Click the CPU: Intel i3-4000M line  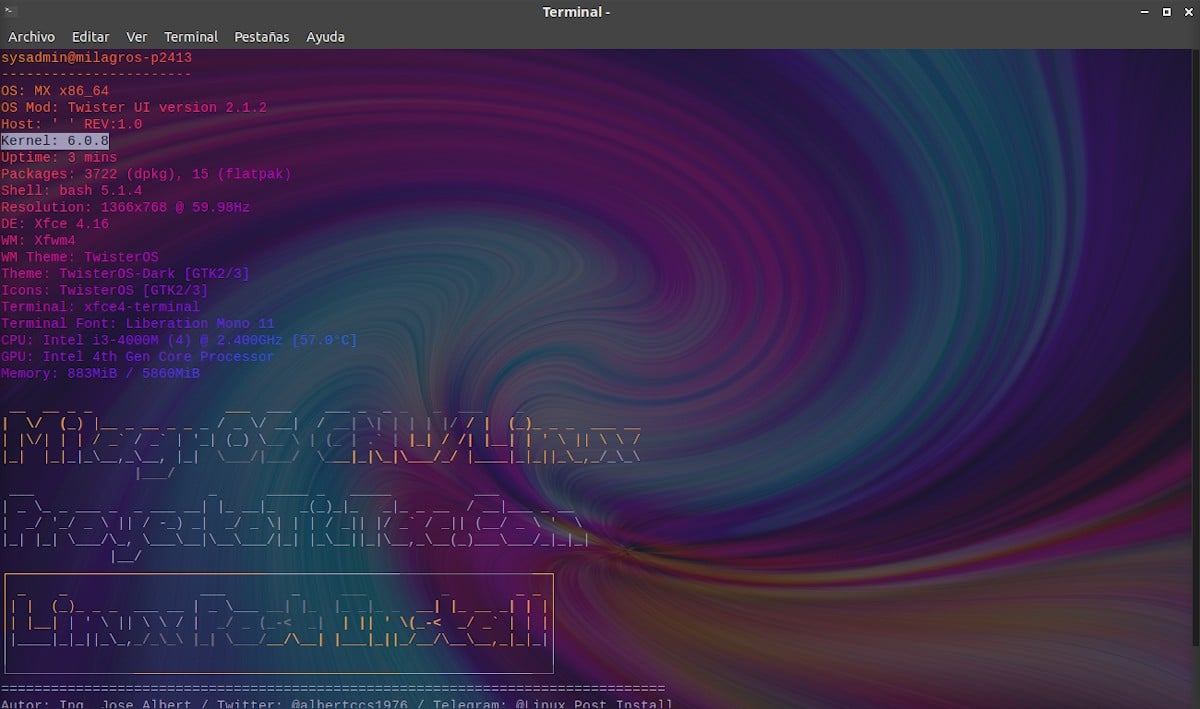pyautogui.click(x=179, y=340)
